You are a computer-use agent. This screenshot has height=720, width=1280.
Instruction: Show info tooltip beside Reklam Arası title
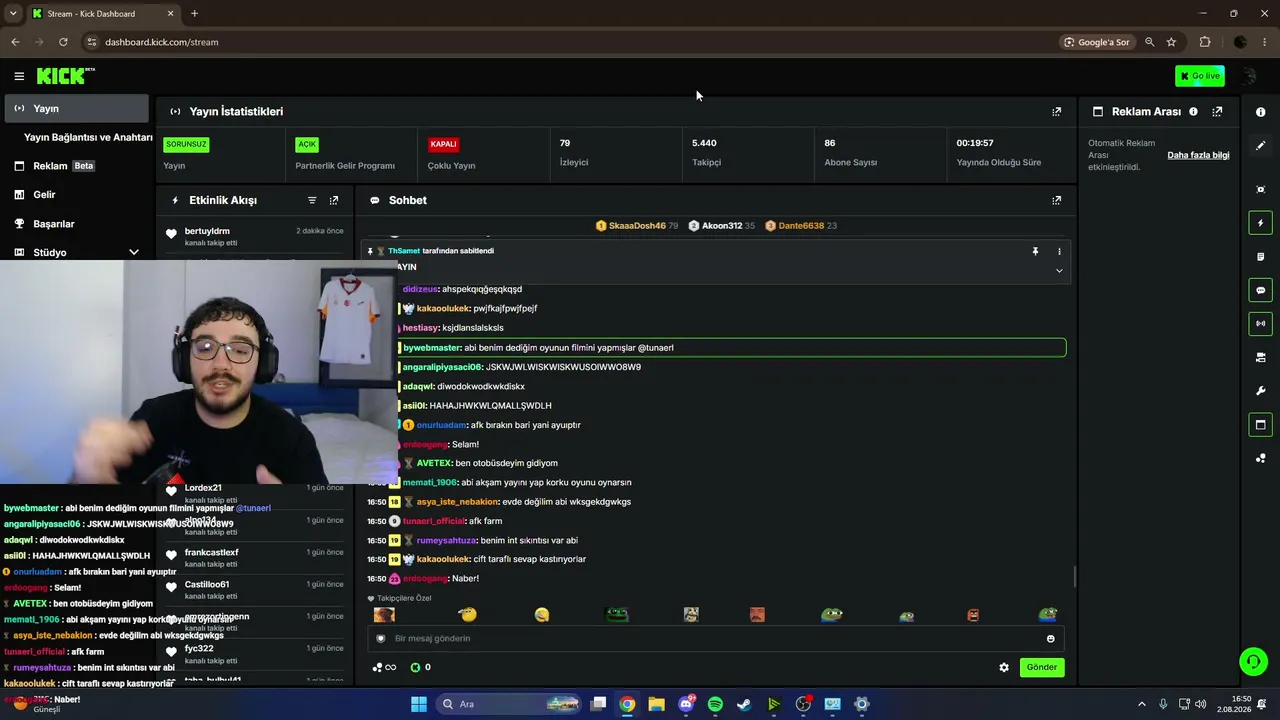pos(1193,112)
